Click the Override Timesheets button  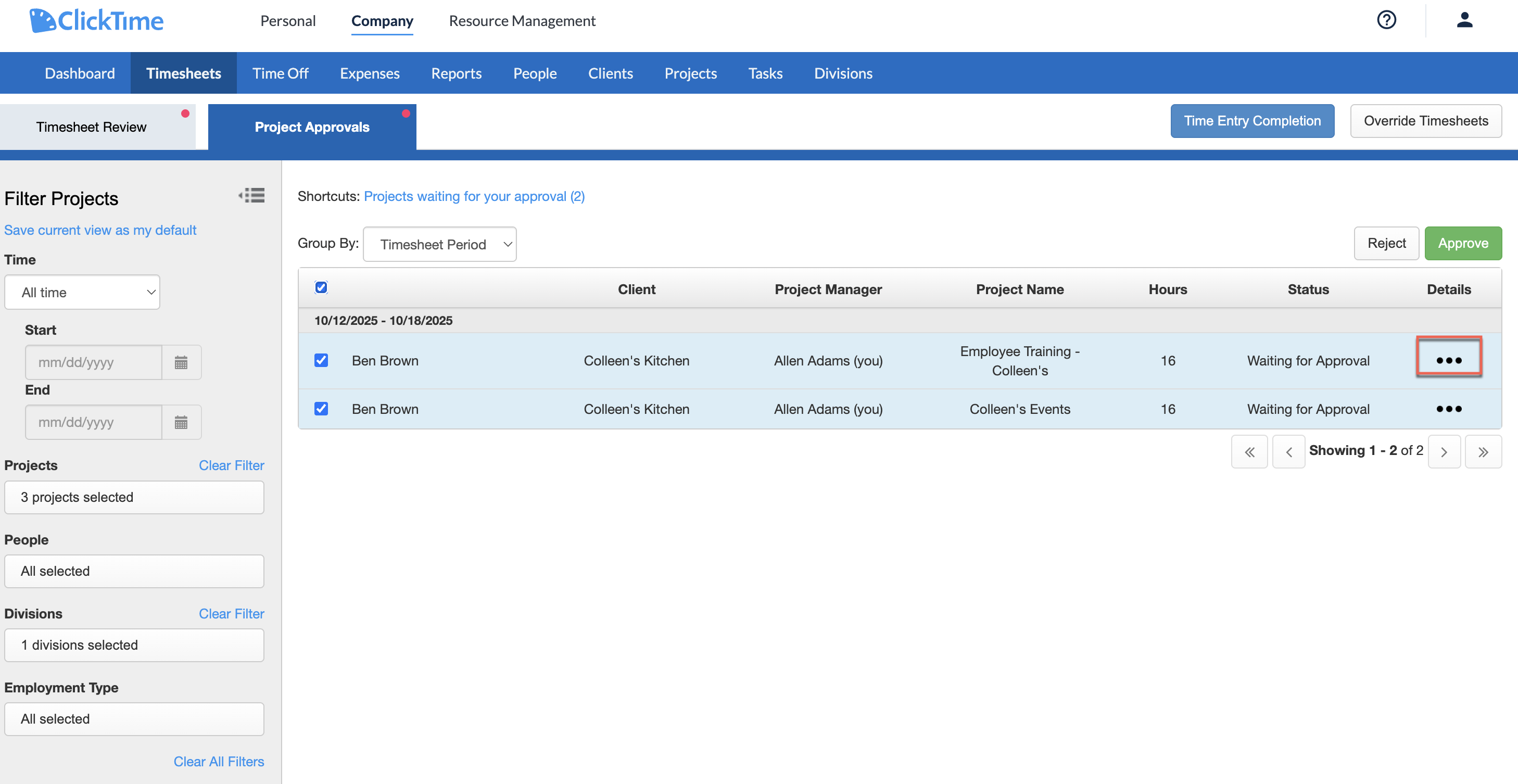(1426, 121)
